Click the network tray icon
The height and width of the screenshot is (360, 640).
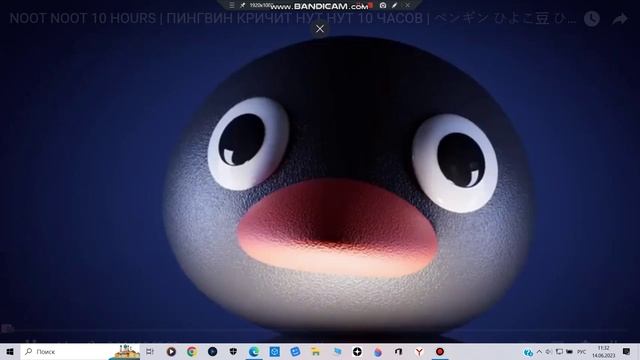coord(559,351)
